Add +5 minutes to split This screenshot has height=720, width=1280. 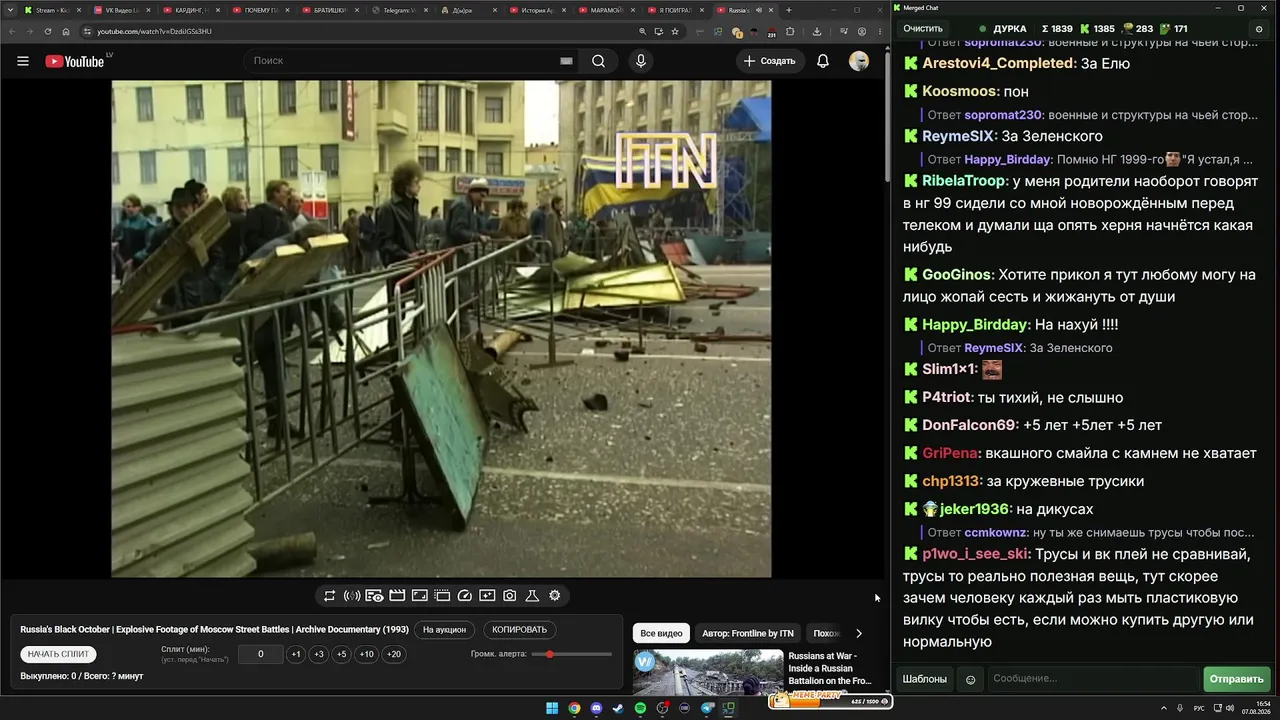tap(342, 655)
